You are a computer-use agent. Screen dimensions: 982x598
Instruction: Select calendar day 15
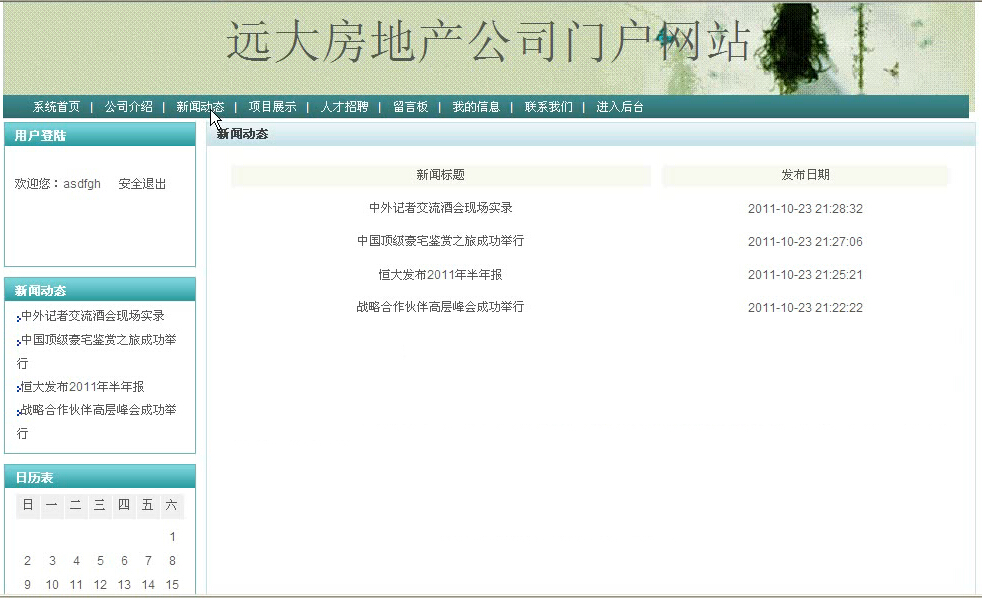172,585
